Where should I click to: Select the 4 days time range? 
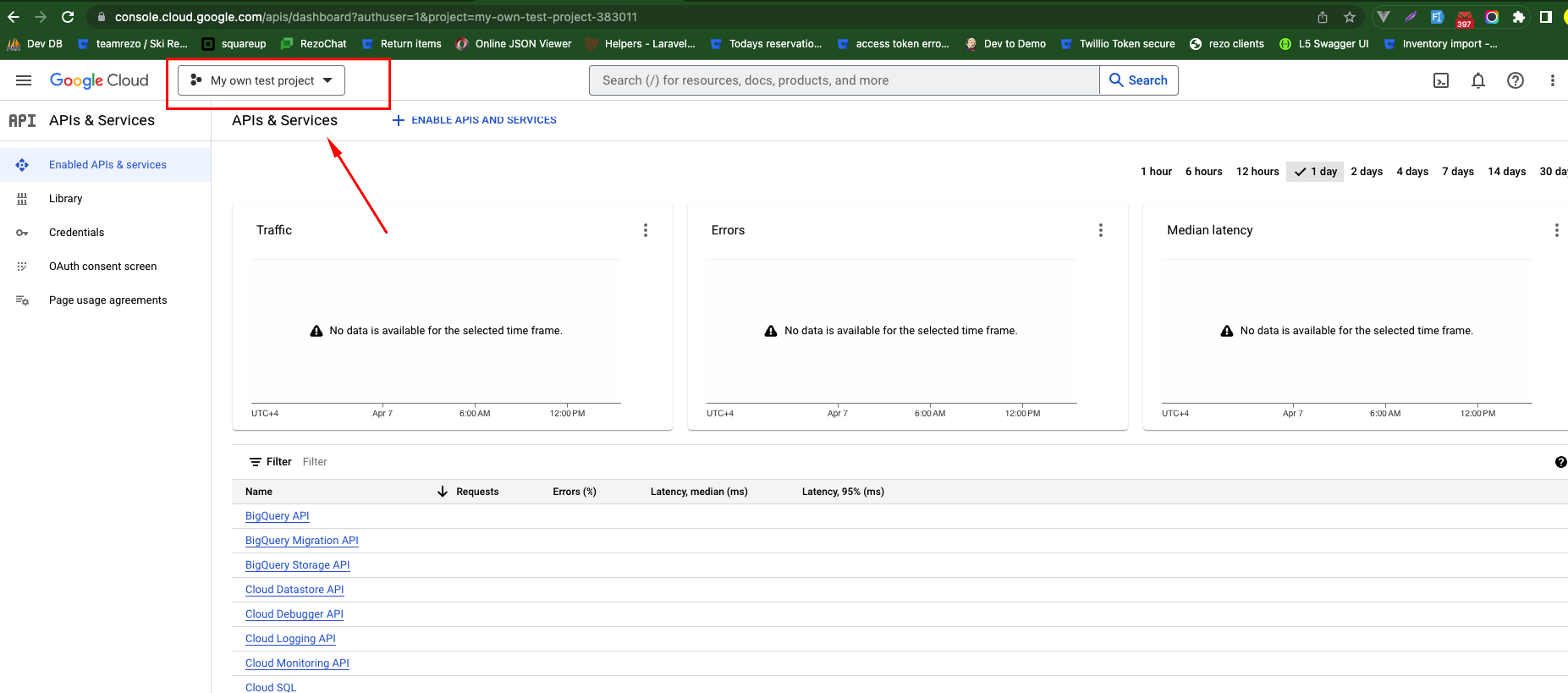point(1412,172)
